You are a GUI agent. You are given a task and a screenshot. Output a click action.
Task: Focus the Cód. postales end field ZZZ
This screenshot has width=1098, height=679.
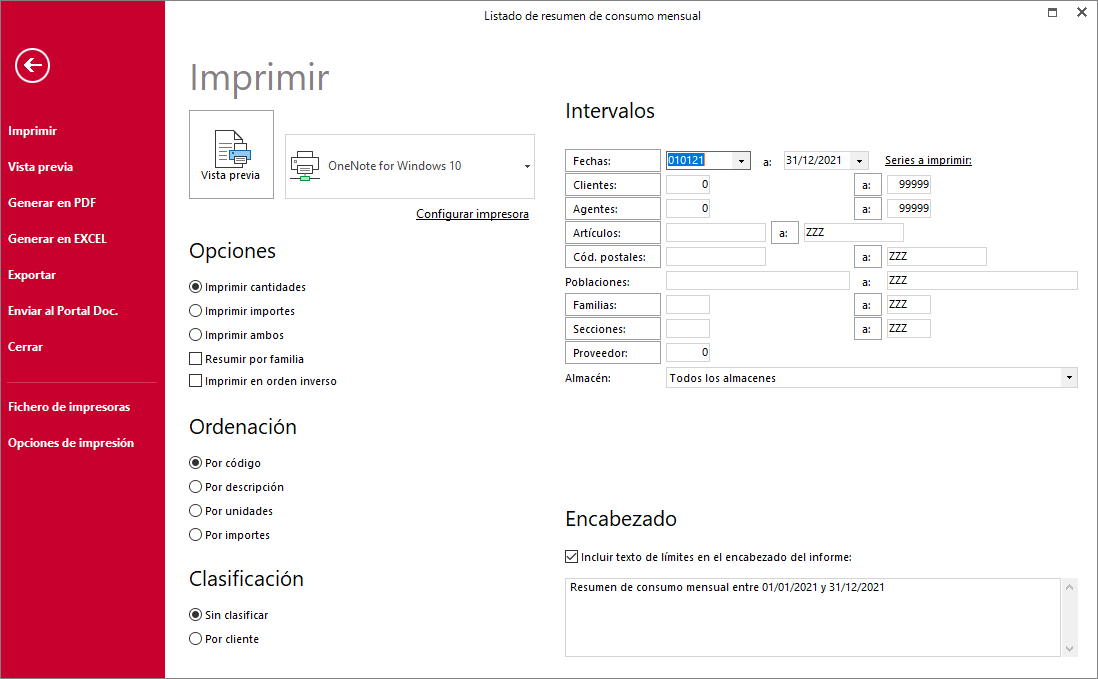[937, 256]
